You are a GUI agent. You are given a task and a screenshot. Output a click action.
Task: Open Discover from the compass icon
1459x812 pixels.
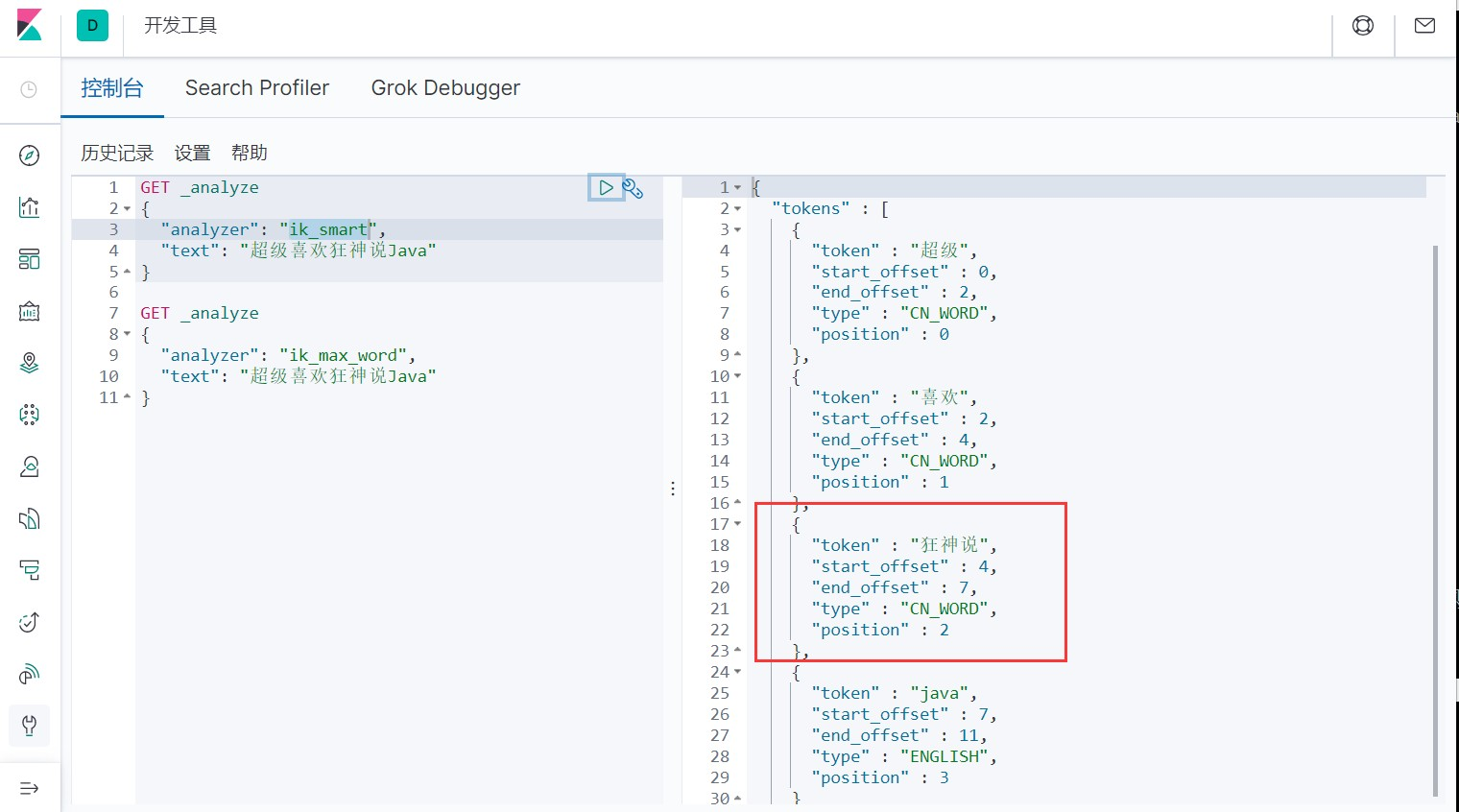point(30,155)
